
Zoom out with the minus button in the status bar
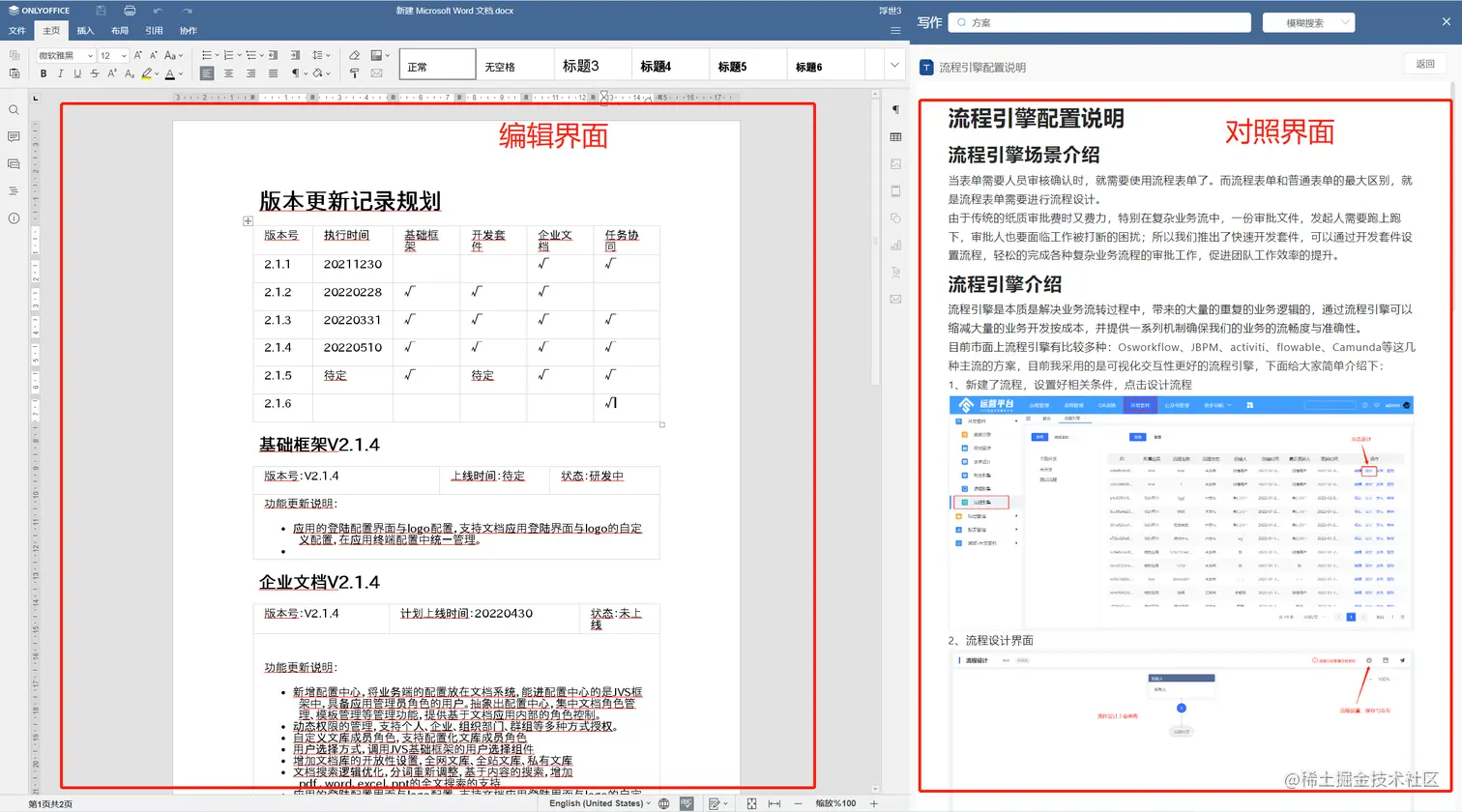[x=798, y=803]
